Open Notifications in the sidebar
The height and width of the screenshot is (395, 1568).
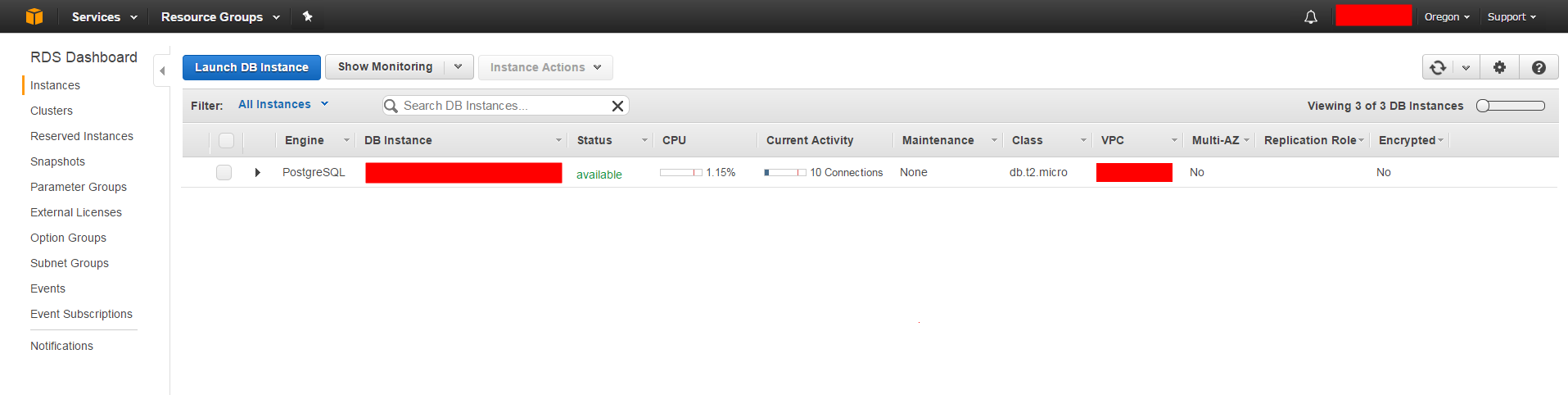coord(61,346)
